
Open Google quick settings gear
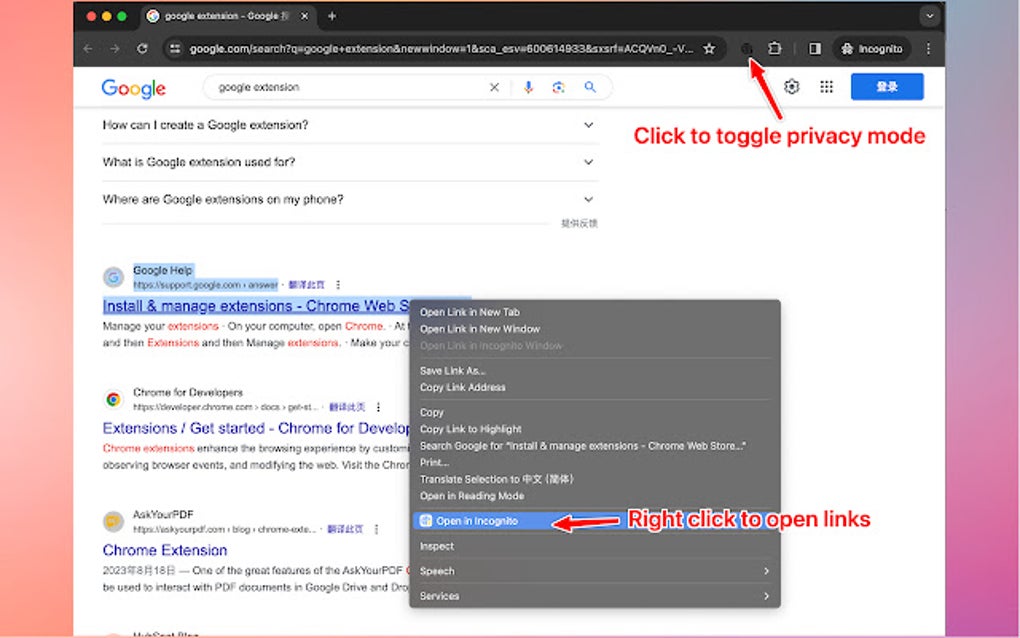[791, 86]
